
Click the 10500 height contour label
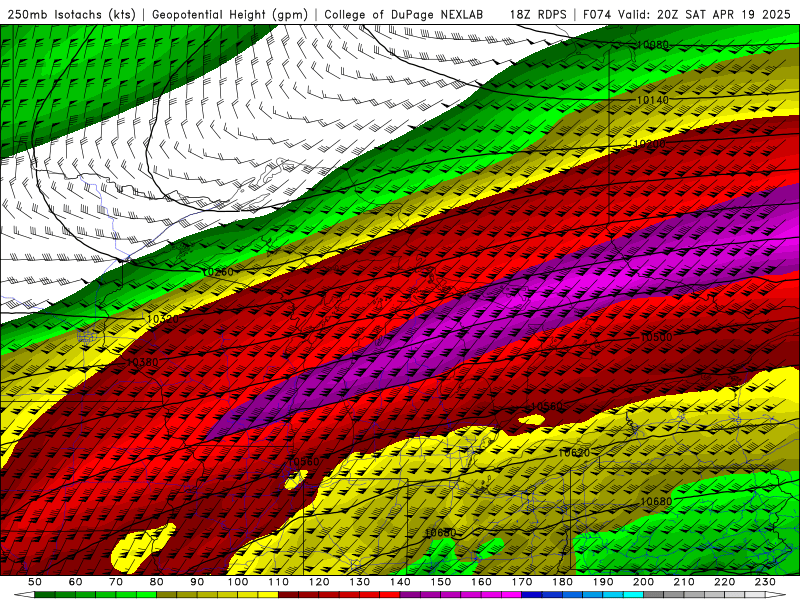point(656,337)
